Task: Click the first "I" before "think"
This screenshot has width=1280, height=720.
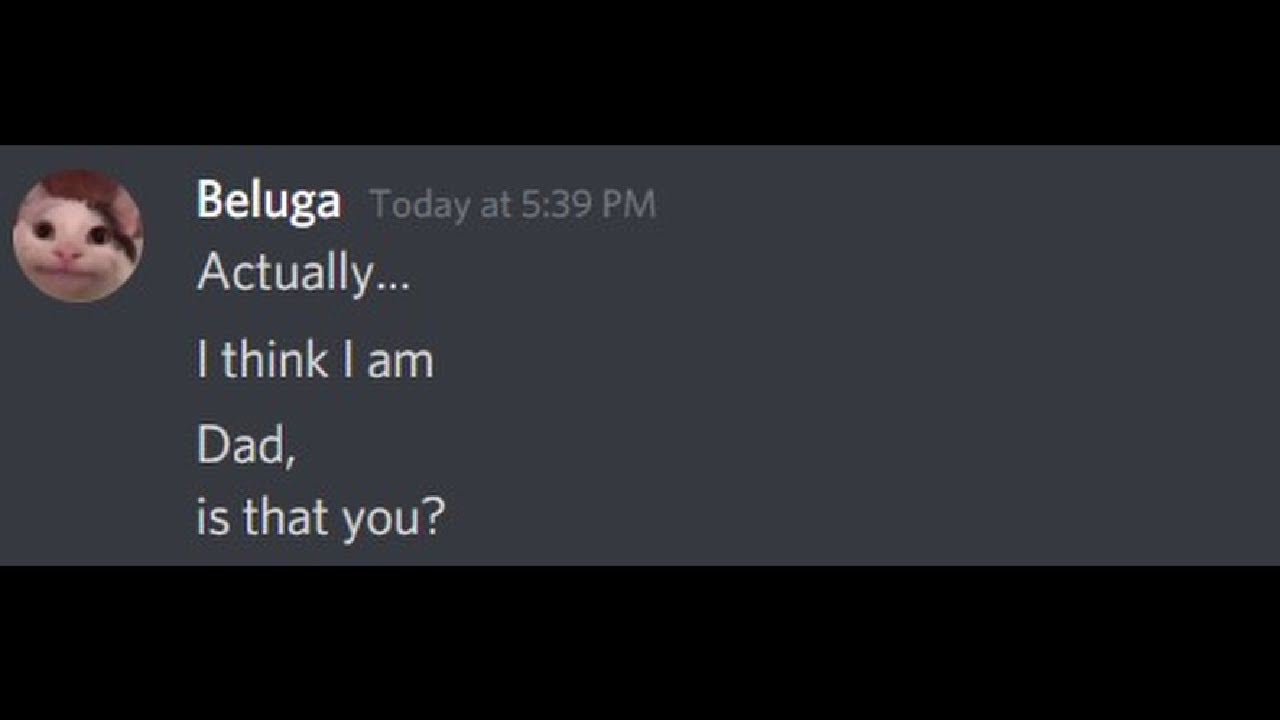Action: click(203, 360)
